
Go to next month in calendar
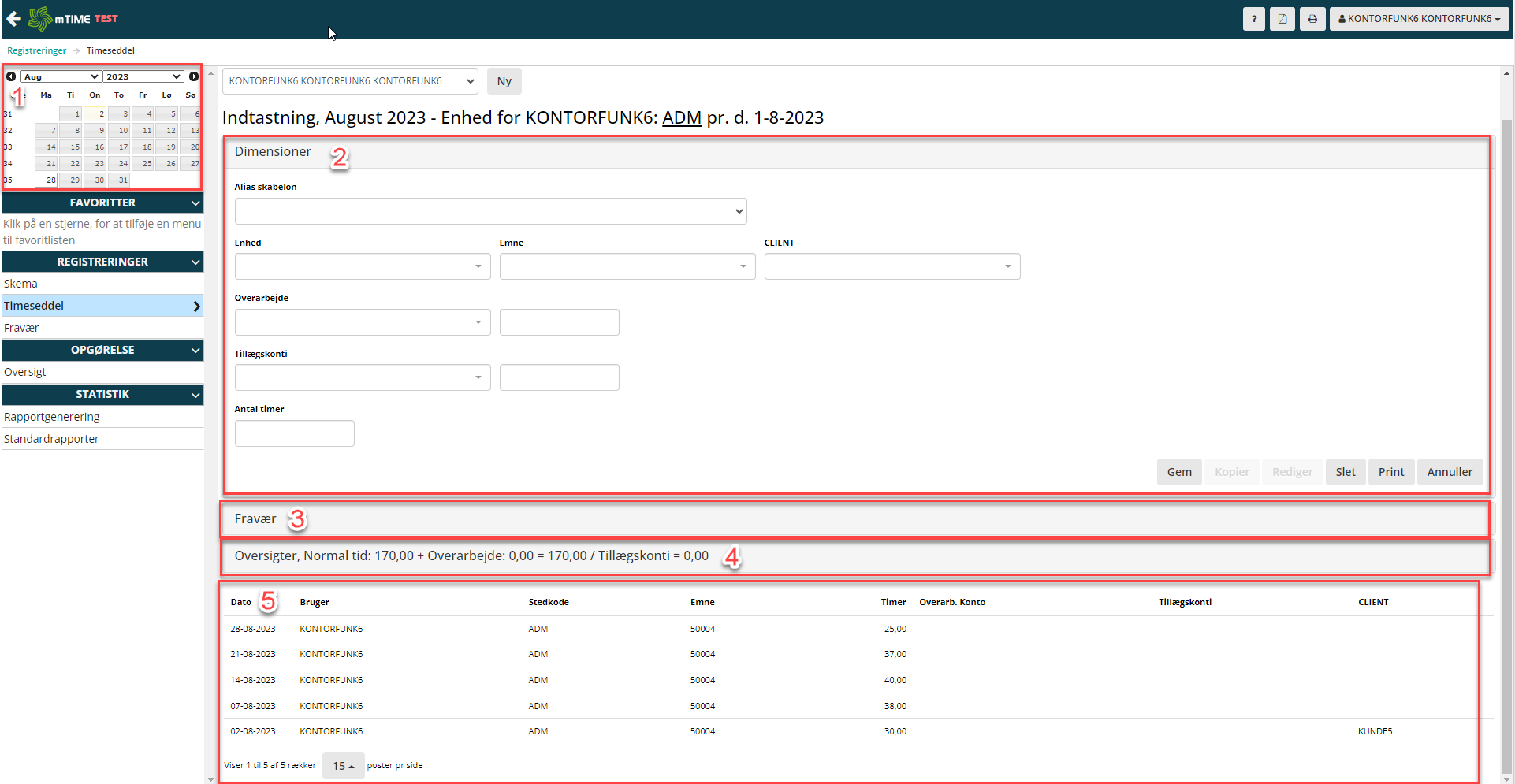[193, 76]
